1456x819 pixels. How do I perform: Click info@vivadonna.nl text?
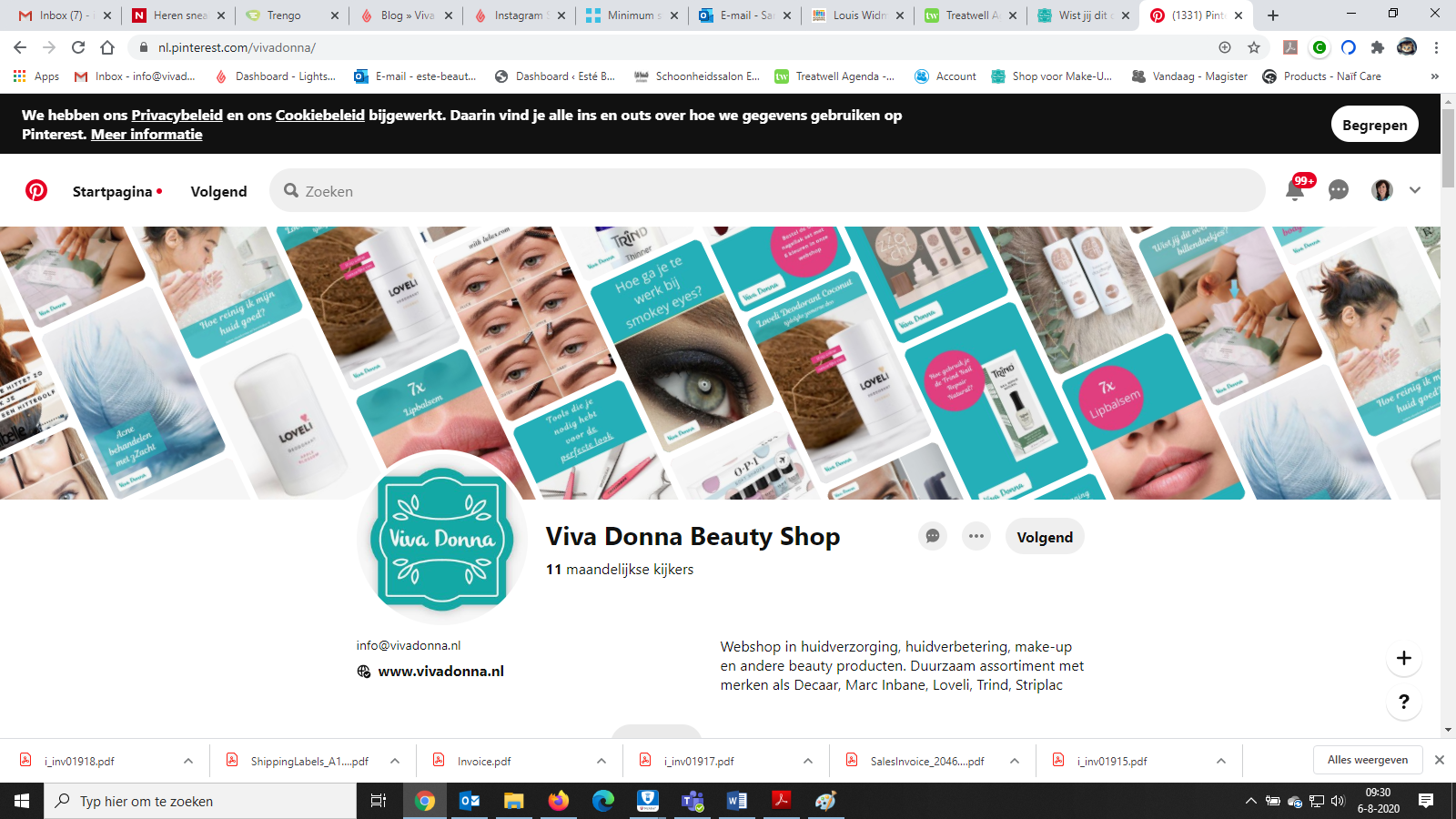pos(409,645)
